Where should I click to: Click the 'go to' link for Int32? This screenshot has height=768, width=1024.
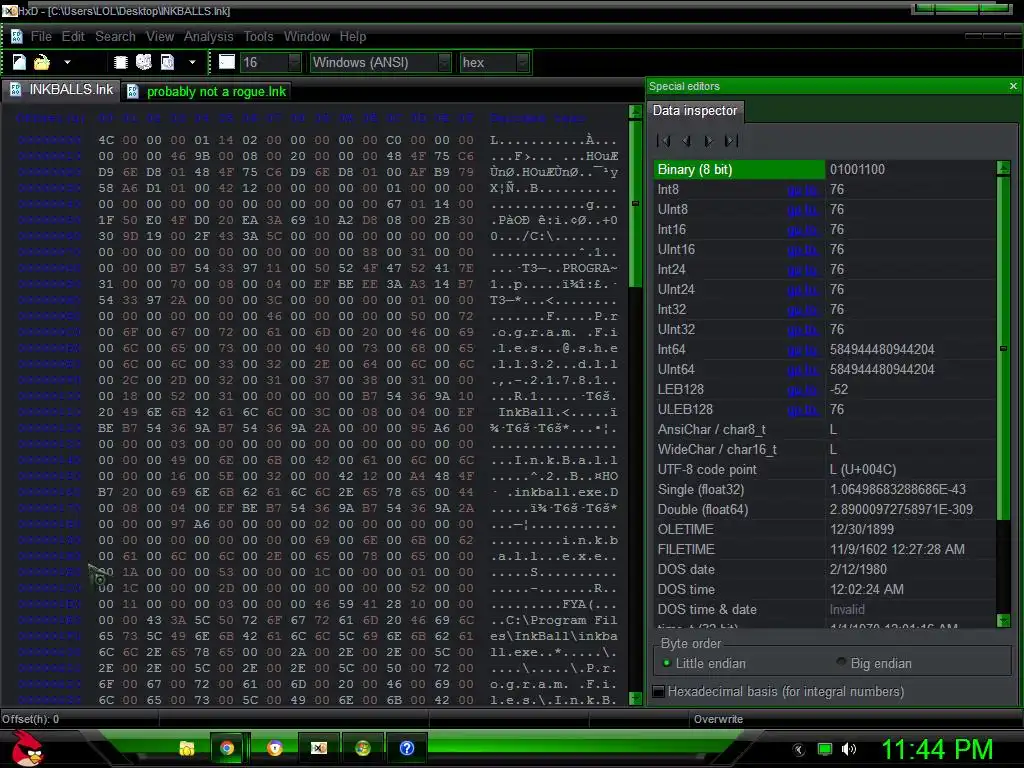coord(802,310)
